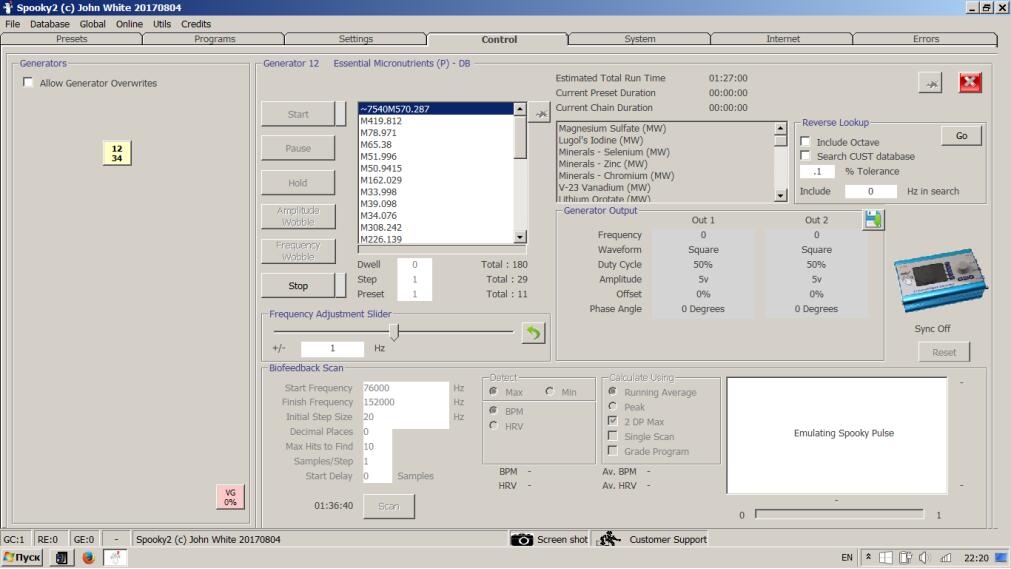Click the Go button in Reverse Lookup

(961, 135)
